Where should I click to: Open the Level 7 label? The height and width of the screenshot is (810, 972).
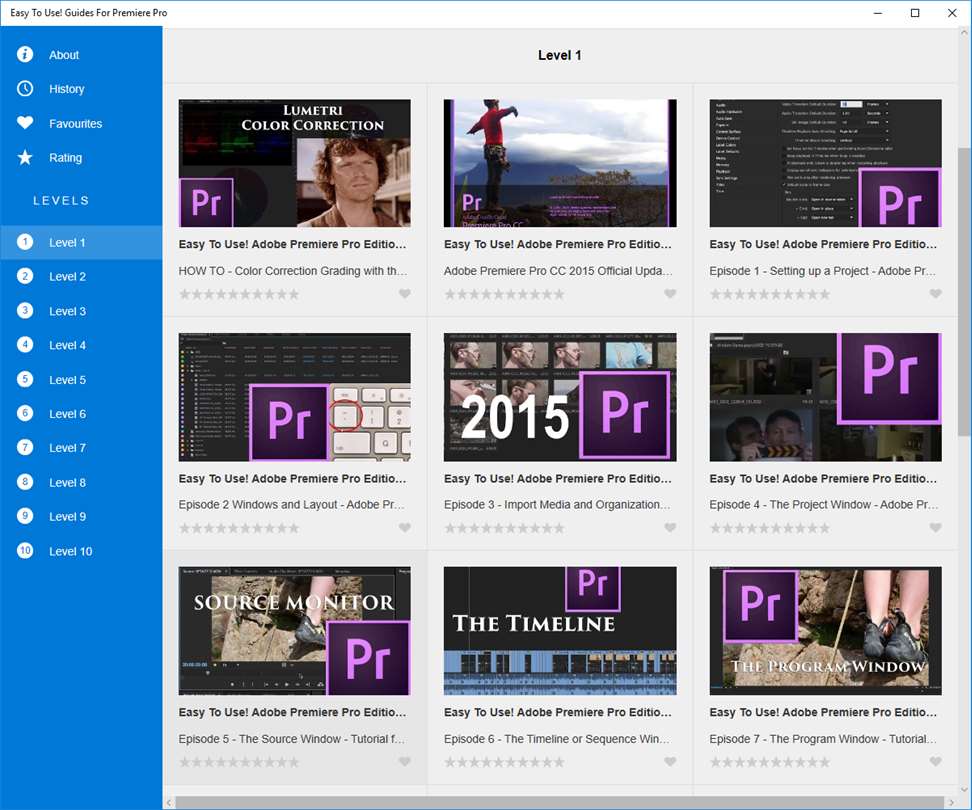point(68,448)
